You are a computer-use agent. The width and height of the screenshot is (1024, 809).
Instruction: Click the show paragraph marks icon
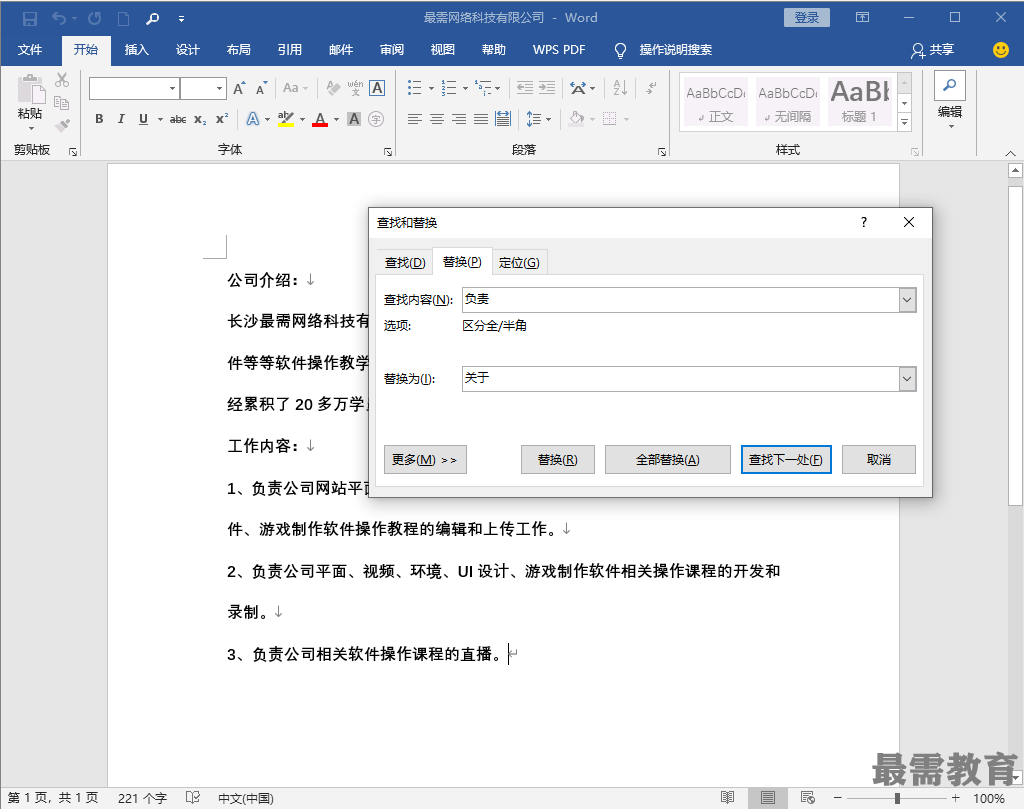click(651, 87)
